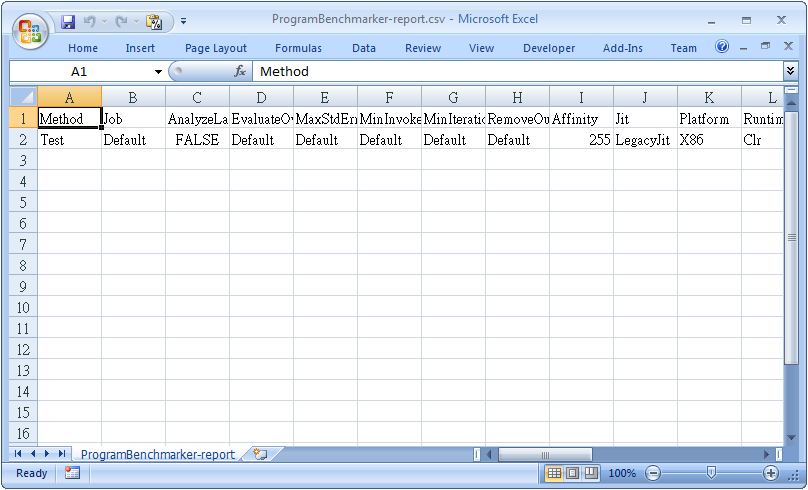Click the Insert Worksheet icon tab
Image resolution: width=808 pixels, height=490 pixels.
pyautogui.click(x=261, y=454)
